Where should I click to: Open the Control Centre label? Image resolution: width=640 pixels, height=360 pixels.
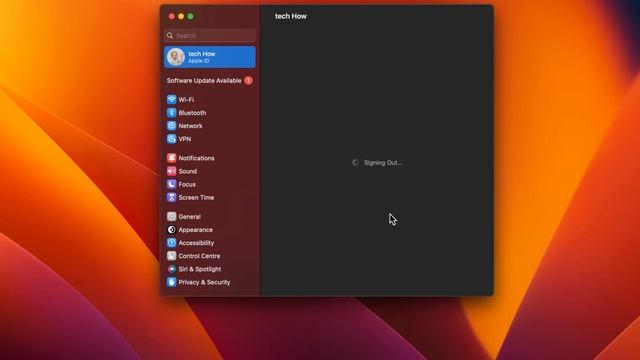pos(199,256)
